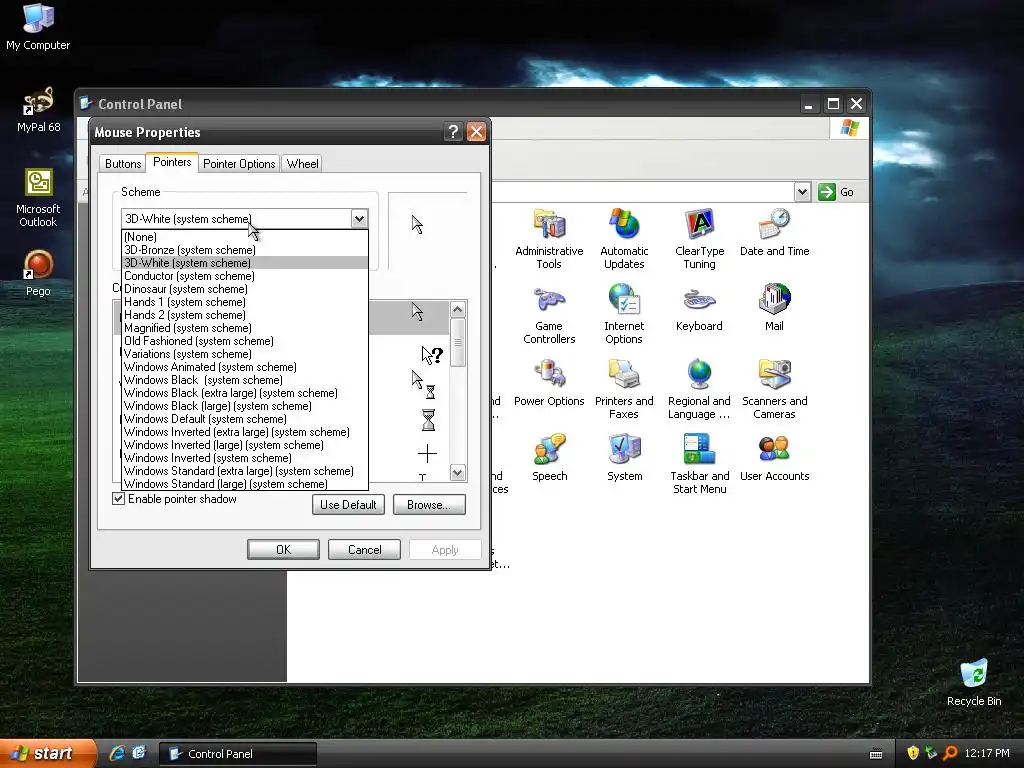Select Hands 2 (system scheme) entry
This screenshot has width=1024, height=768.
point(245,315)
